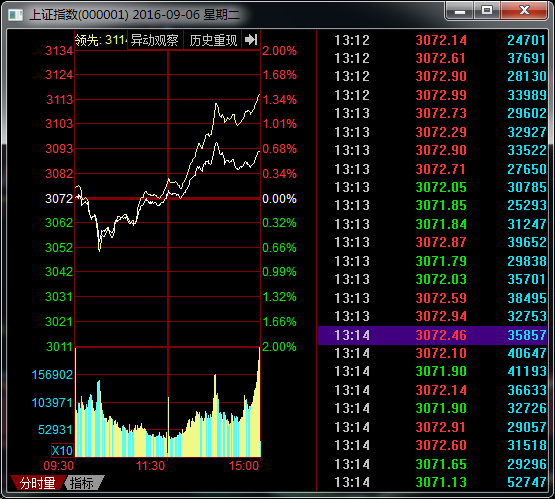Click the 15:00 closing time marker

coord(244,466)
